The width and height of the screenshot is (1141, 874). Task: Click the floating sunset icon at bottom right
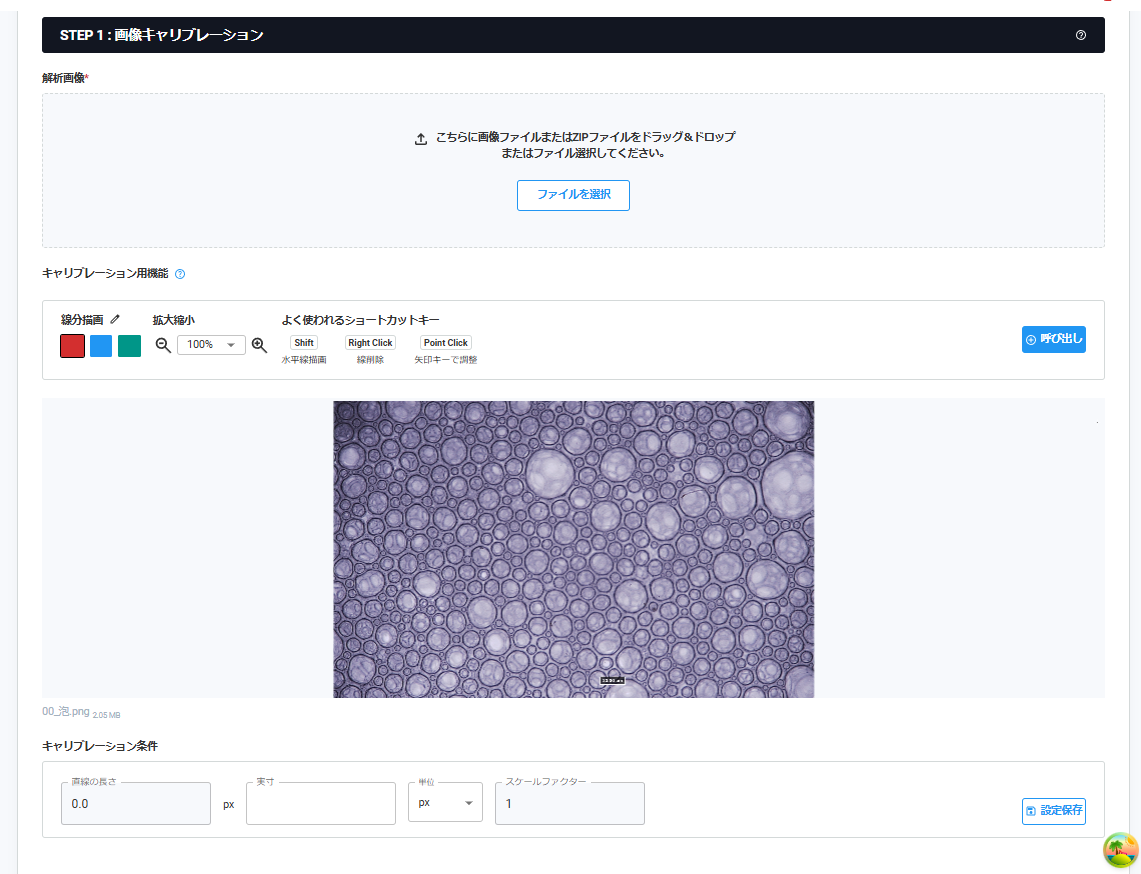(1120, 850)
